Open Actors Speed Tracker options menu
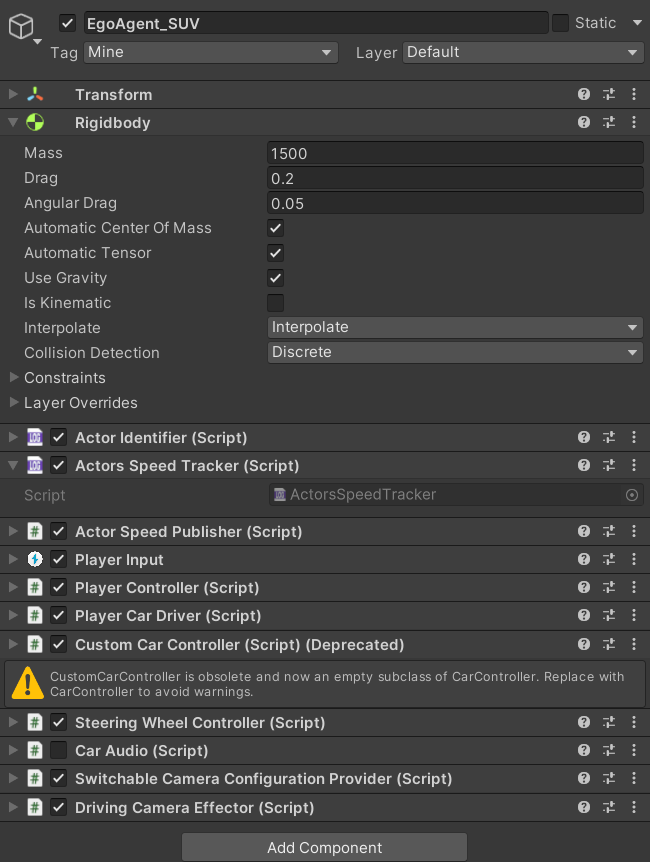This screenshot has width=650, height=862. tap(634, 465)
